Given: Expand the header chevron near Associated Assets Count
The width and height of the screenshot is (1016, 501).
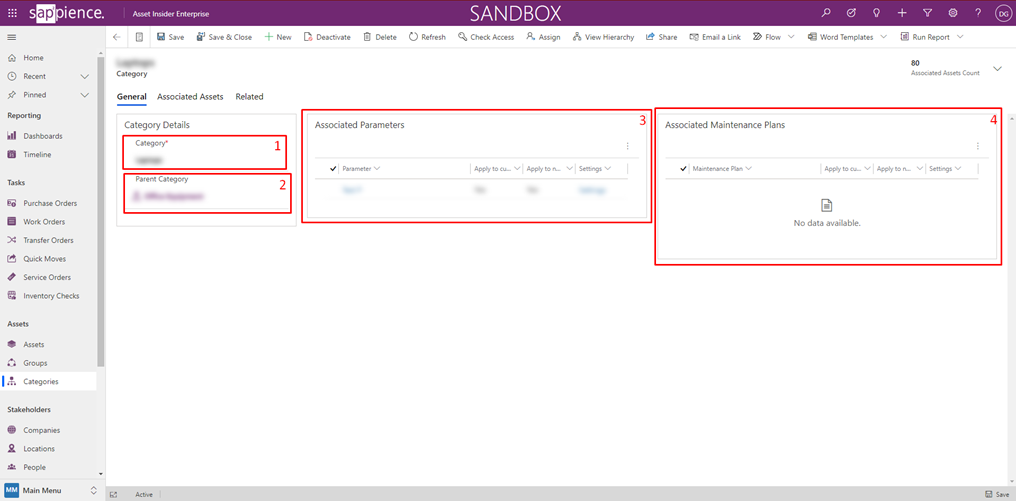Looking at the screenshot, I should 997,68.
